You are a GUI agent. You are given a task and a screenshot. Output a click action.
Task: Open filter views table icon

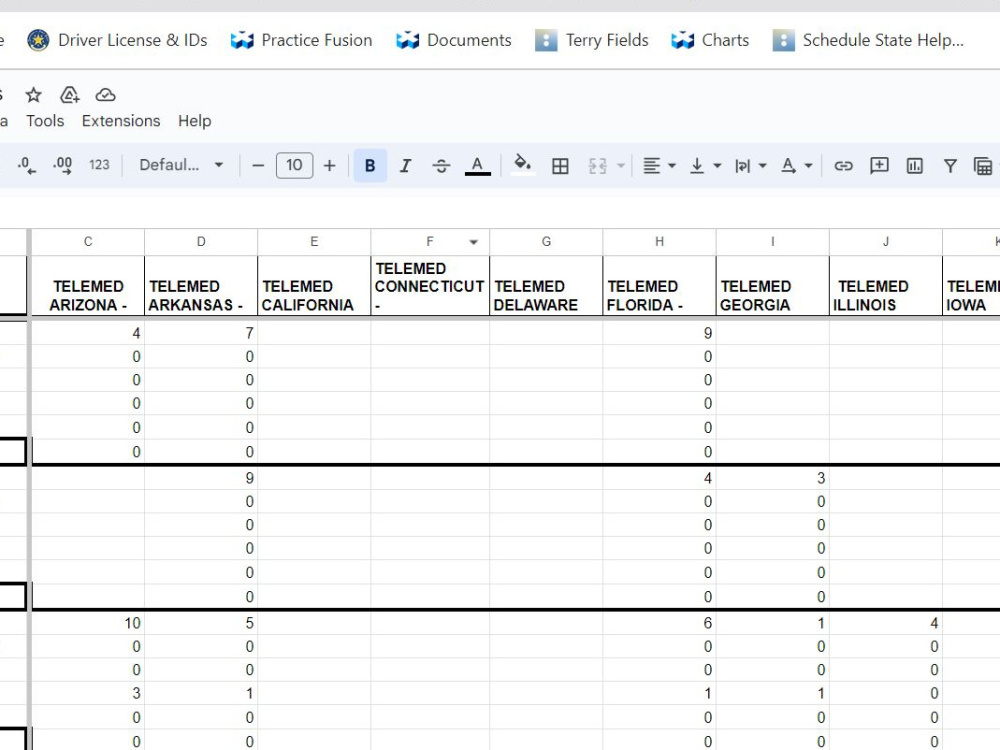tap(983, 166)
